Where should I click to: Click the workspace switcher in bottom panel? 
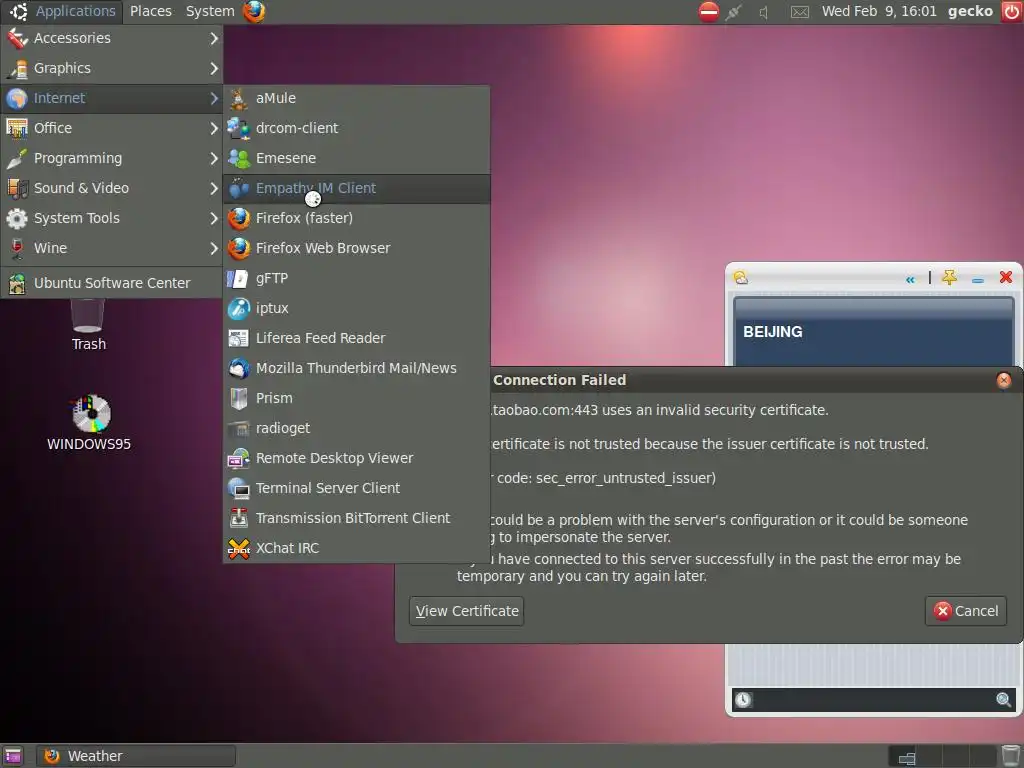(942, 756)
